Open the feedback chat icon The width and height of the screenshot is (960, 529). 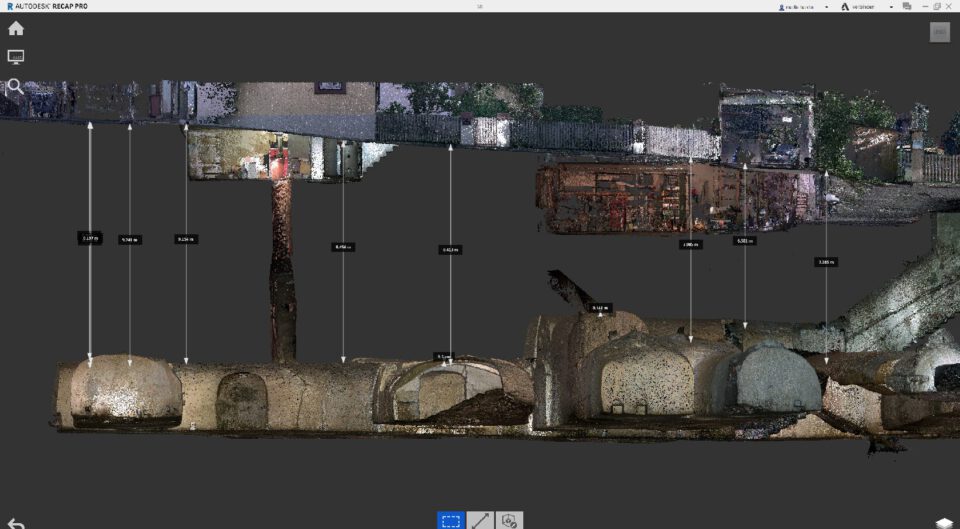point(907,6)
